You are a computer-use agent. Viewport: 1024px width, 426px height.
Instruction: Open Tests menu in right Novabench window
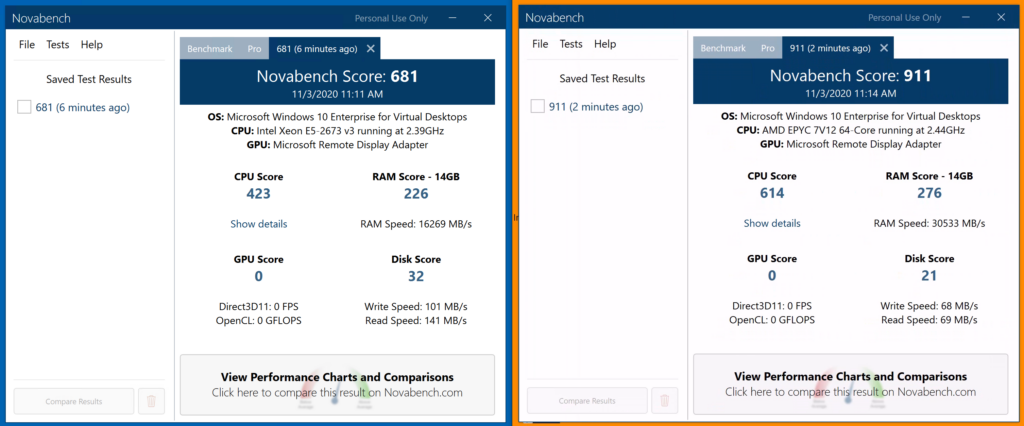tap(571, 44)
